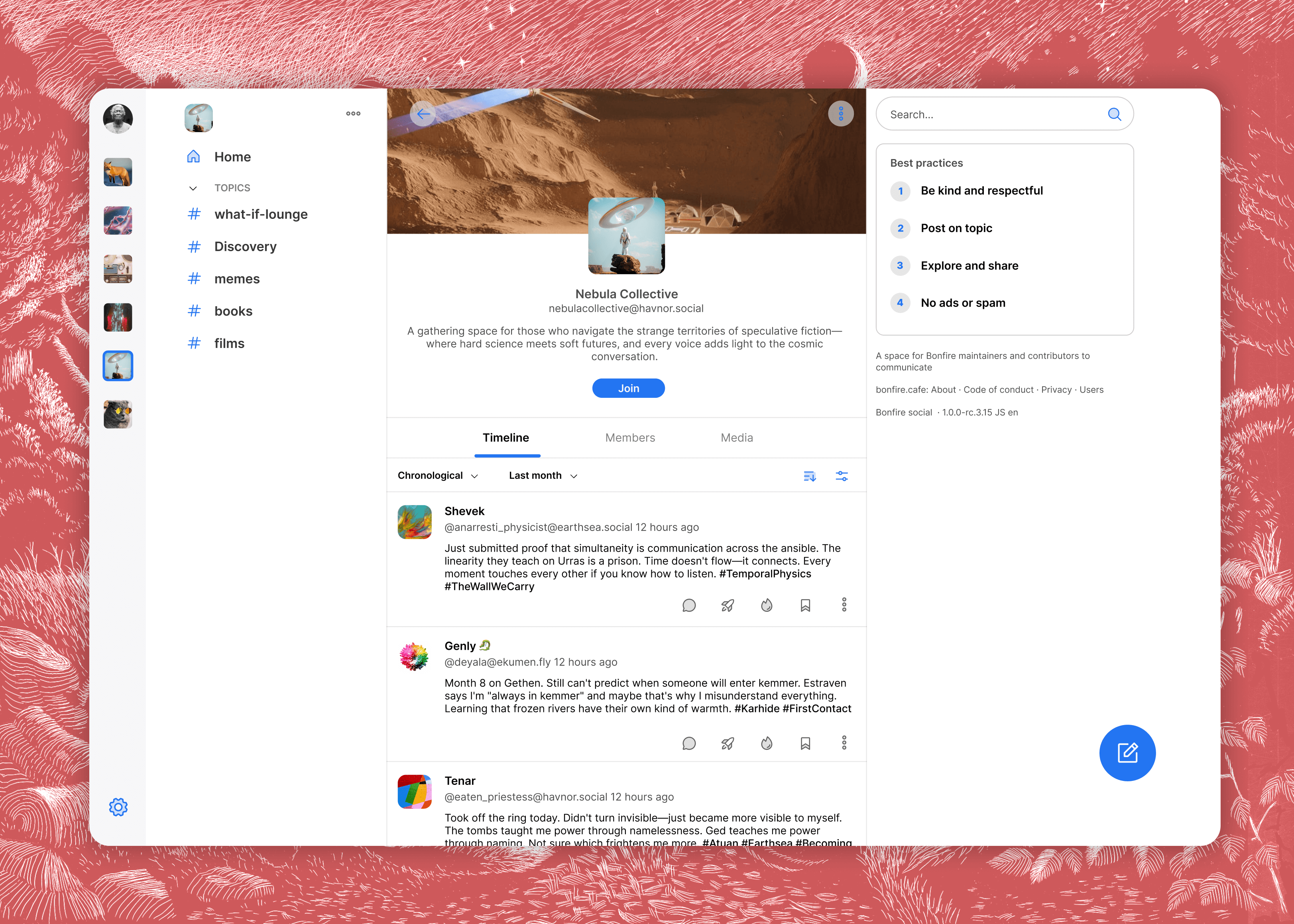This screenshot has width=1294, height=924.
Task: Expand the Chronological sort dropdown
Action: (438, 476)
